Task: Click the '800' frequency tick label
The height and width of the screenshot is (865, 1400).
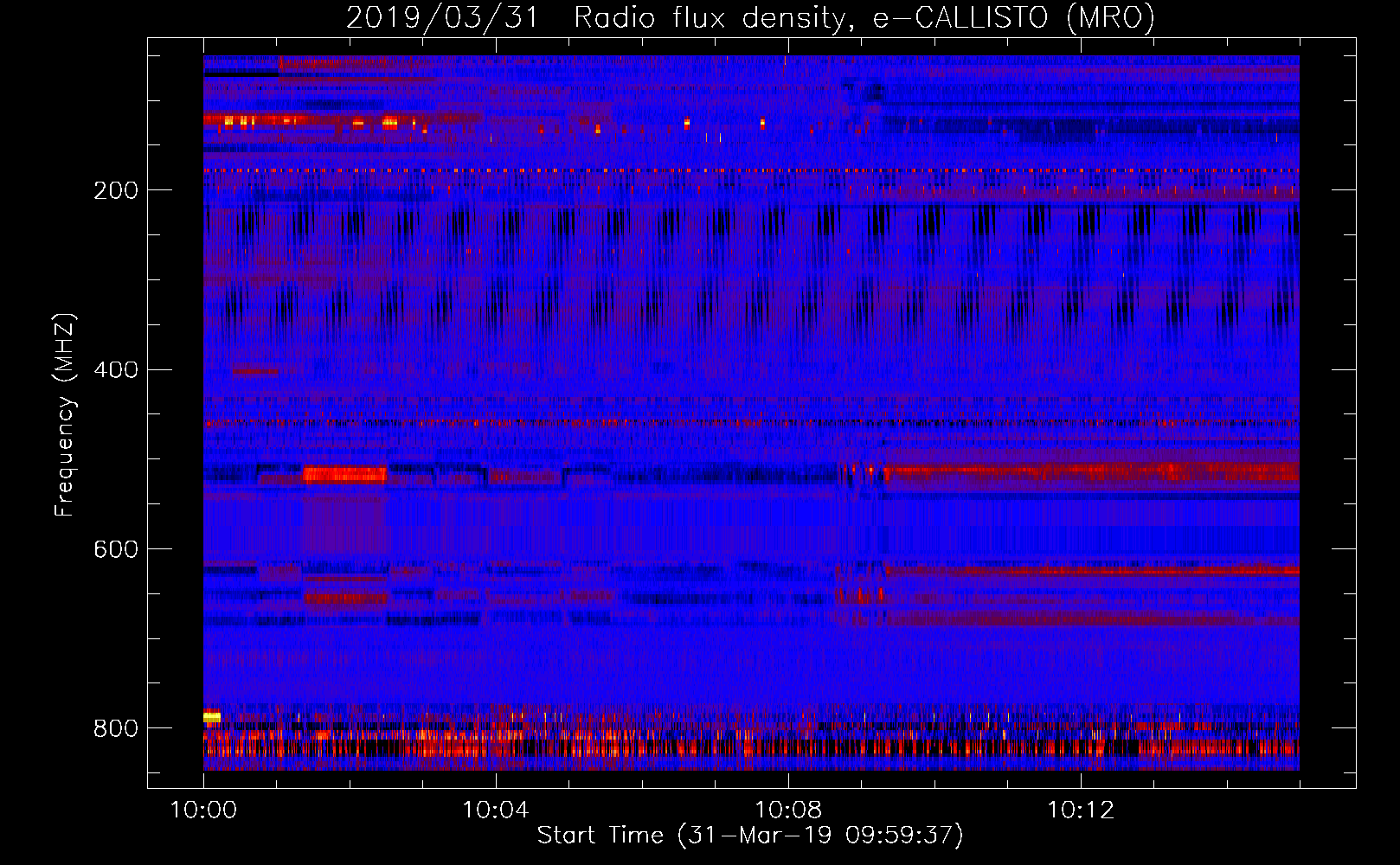Action: 116,729
